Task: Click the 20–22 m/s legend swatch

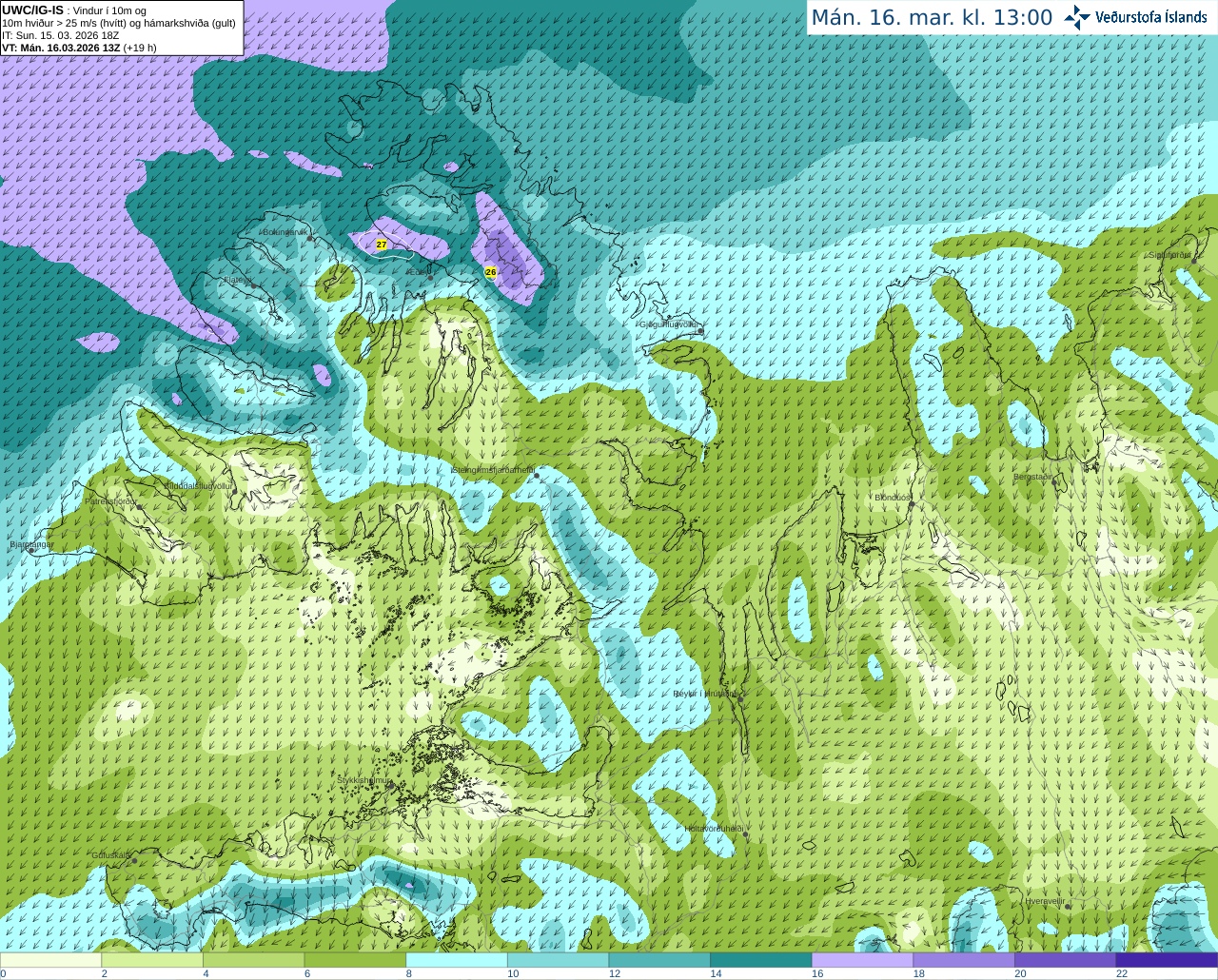Action: point(1066,960)
